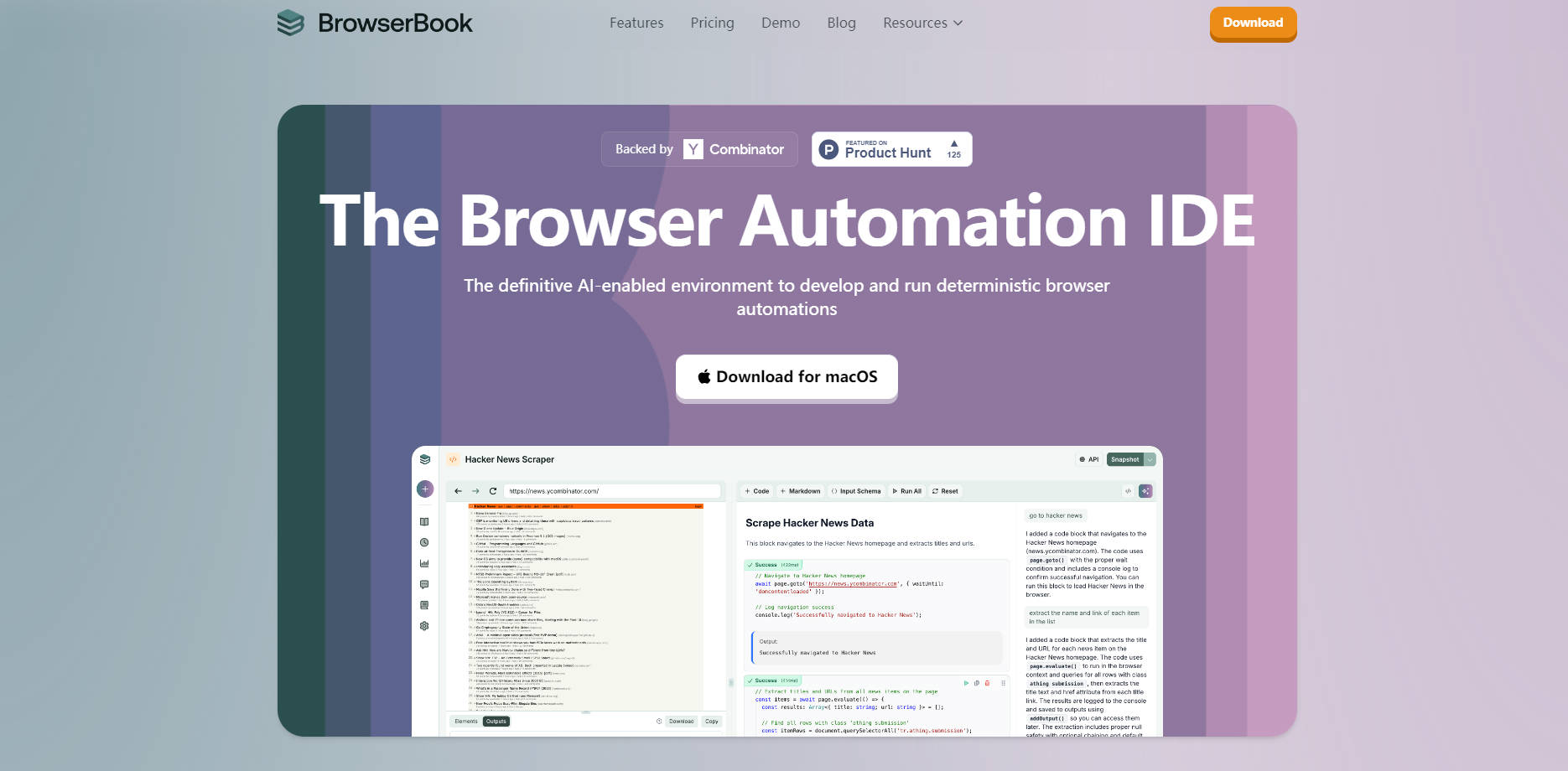Switch to the Outputs tab
This screenshot has width=1568, height=771.
point(496,721)
